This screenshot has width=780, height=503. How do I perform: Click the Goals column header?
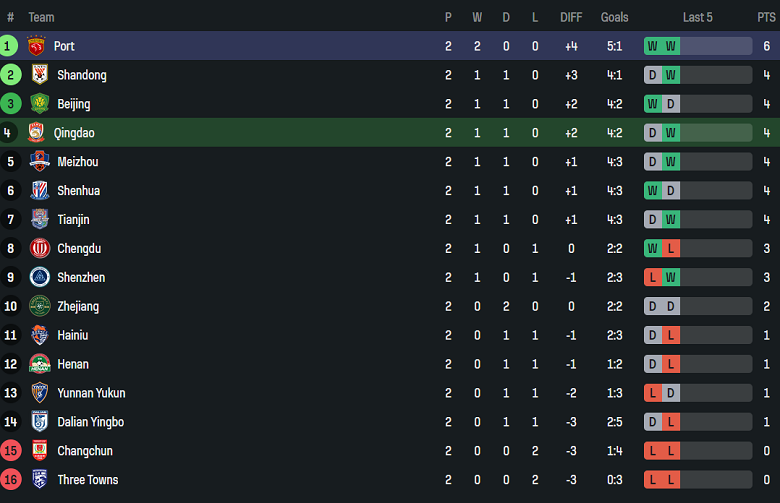[x=615, y=17]
